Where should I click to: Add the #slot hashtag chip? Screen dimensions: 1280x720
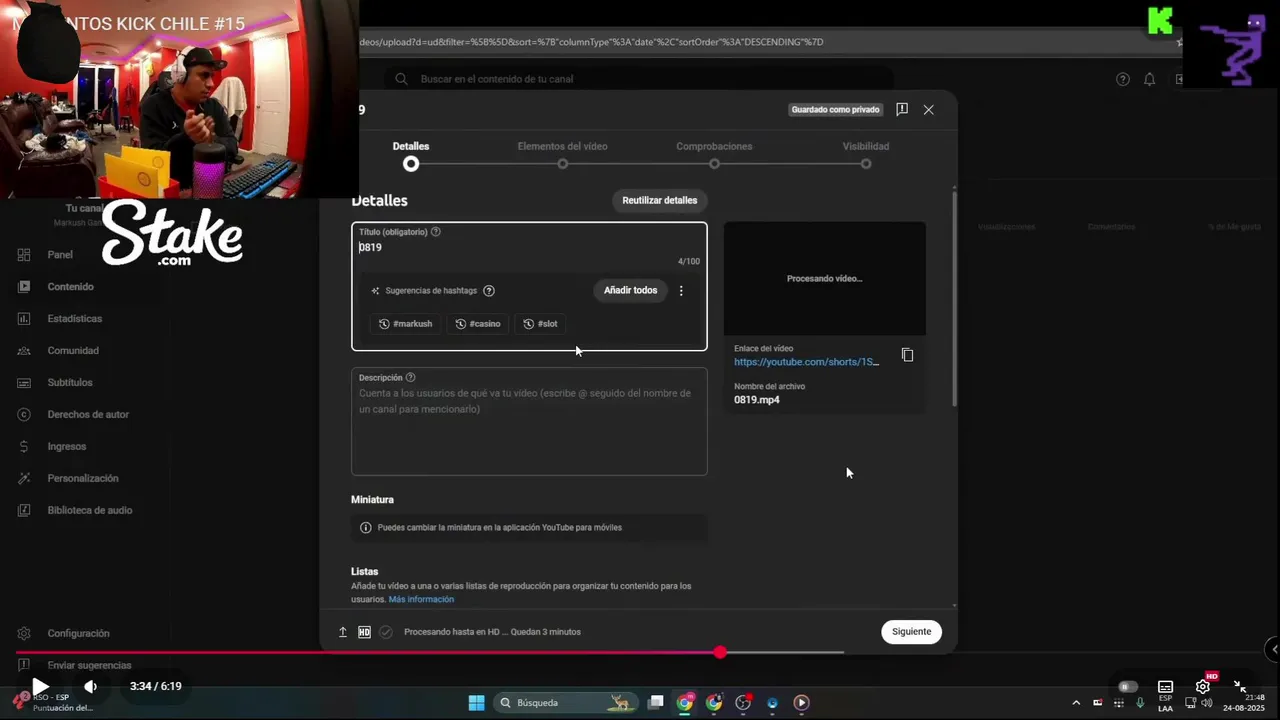pyautogui.click(x=541, y=324)
